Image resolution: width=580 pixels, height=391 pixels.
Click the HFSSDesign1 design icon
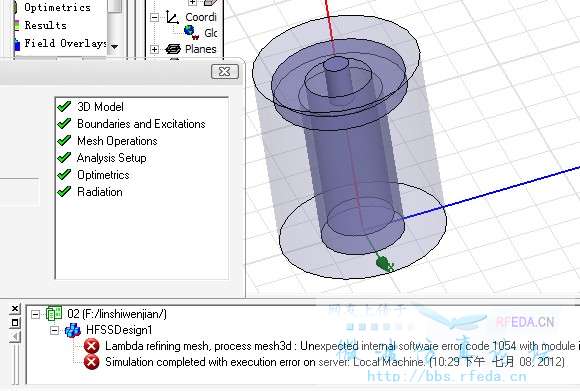[73, 330]
